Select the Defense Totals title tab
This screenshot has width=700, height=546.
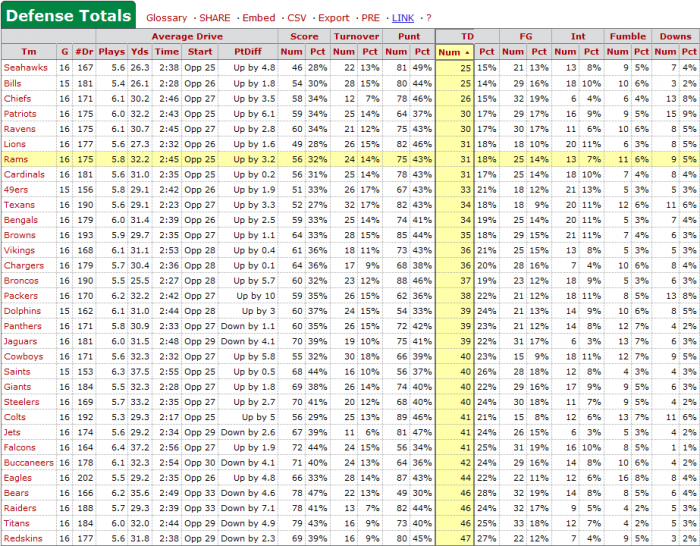point(68,16)
